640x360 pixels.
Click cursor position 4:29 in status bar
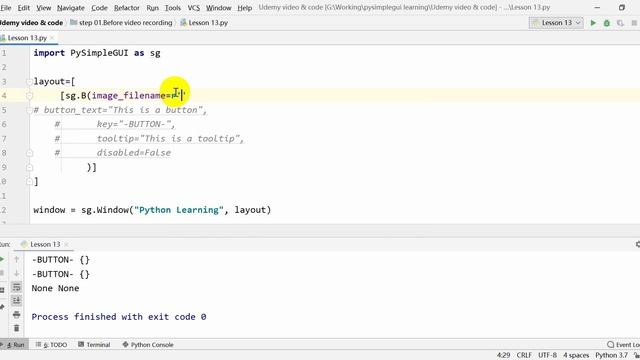[x=503, y=355]
